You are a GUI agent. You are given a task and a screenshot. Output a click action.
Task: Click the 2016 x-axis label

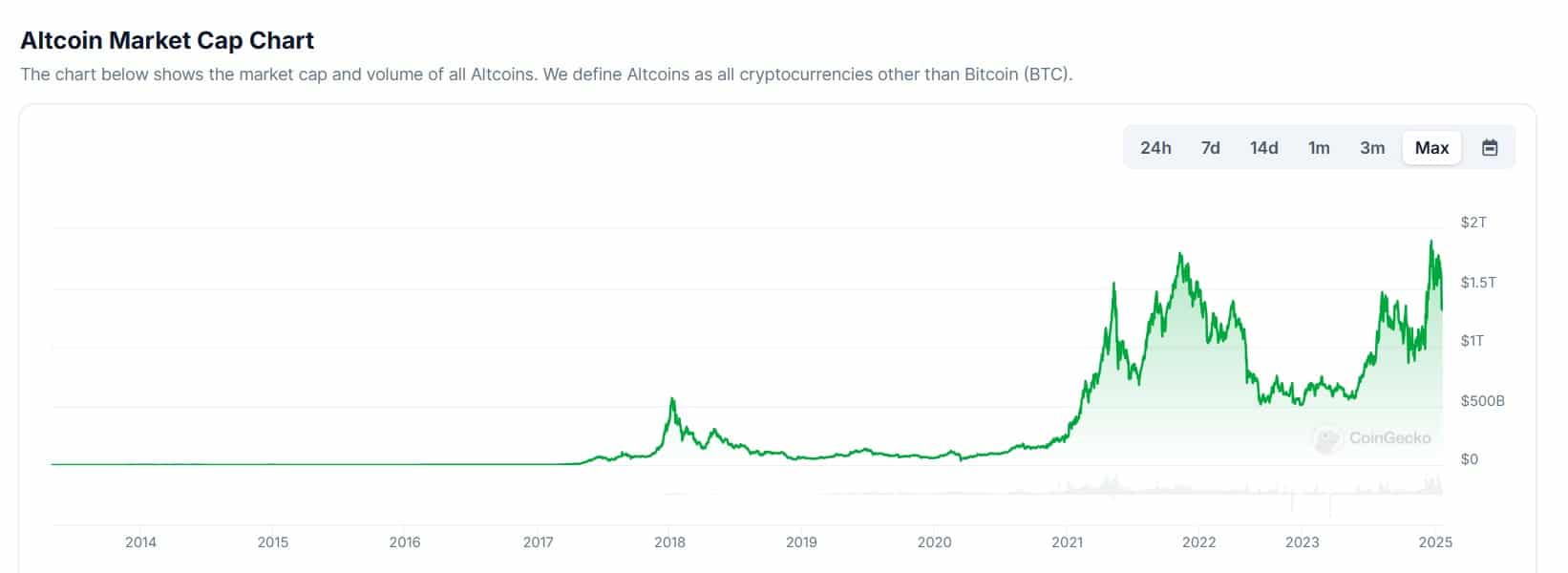pyautogui.click(x=404, y=542)
